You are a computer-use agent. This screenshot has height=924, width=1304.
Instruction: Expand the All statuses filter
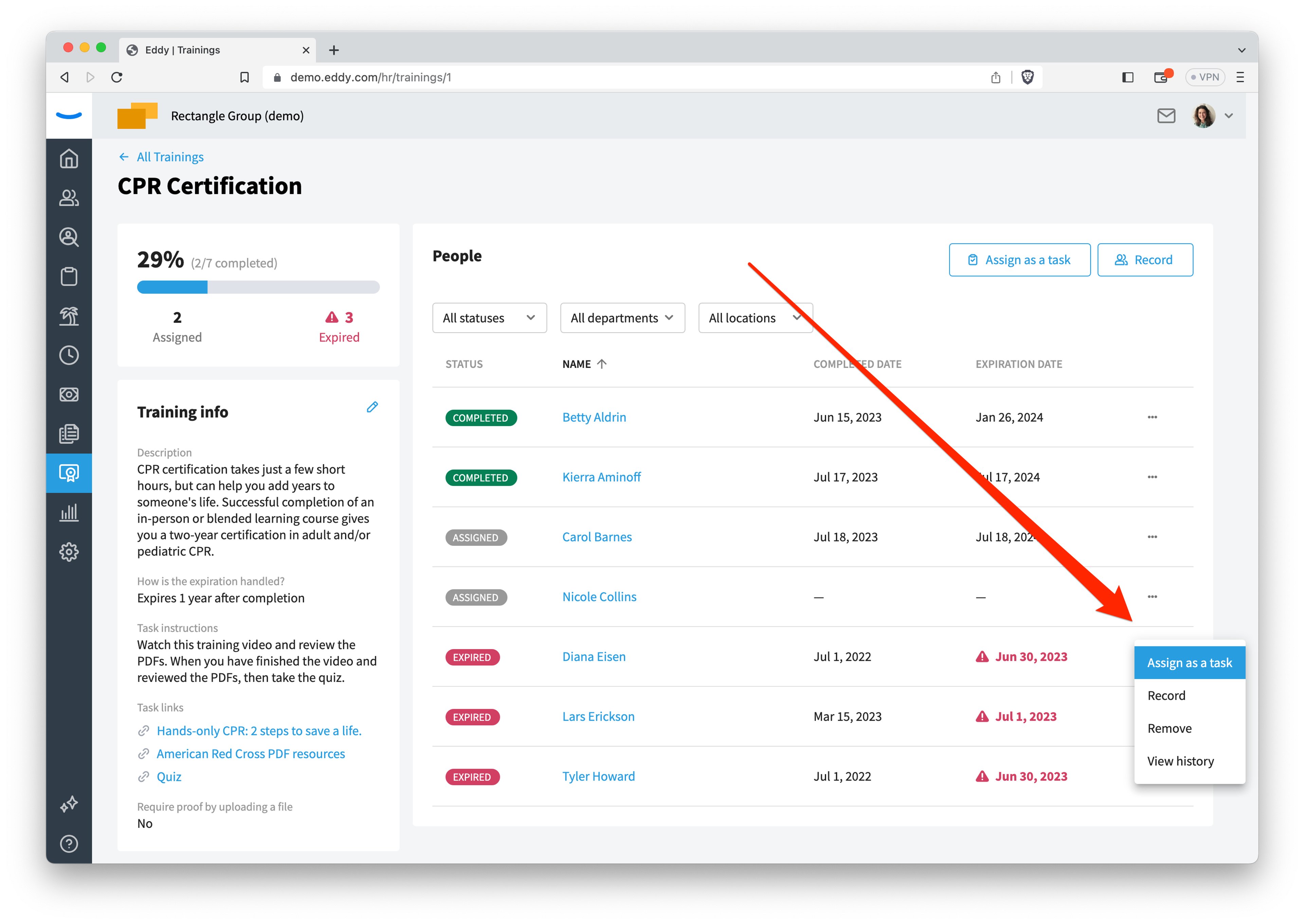(x=489, y=317)
